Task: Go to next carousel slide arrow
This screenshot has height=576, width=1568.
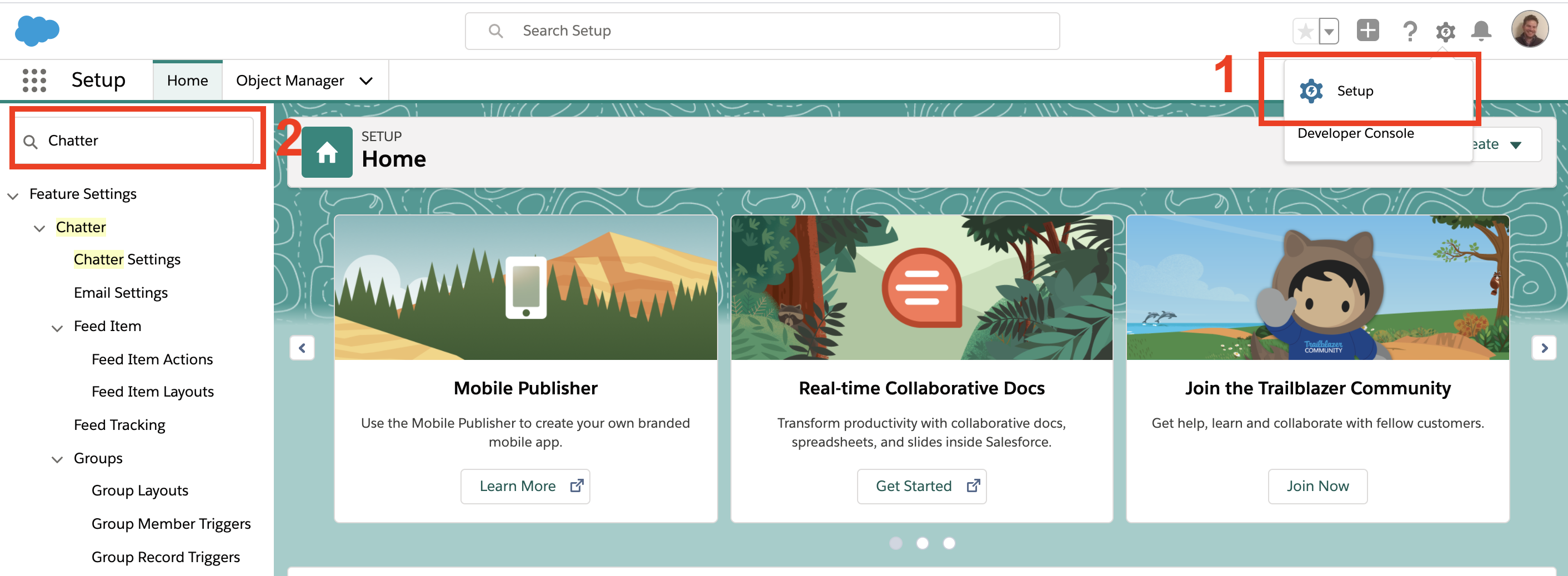Action: pos(1544,348)
